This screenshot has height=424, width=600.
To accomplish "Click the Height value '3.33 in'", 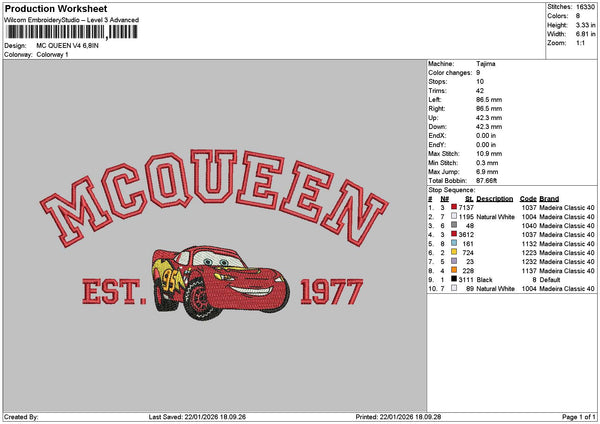I will (585, 25).
